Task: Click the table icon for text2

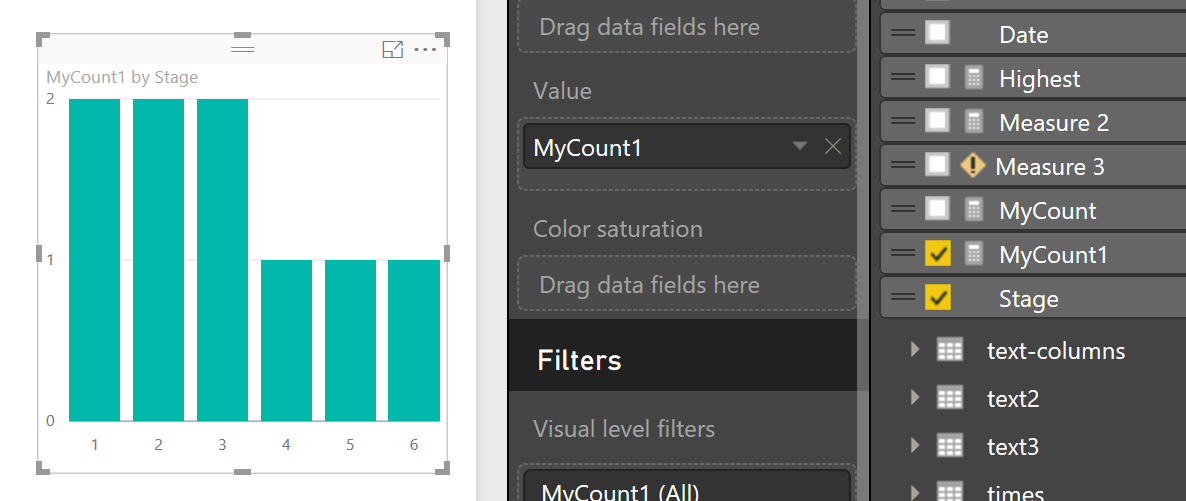Action: 949,398
